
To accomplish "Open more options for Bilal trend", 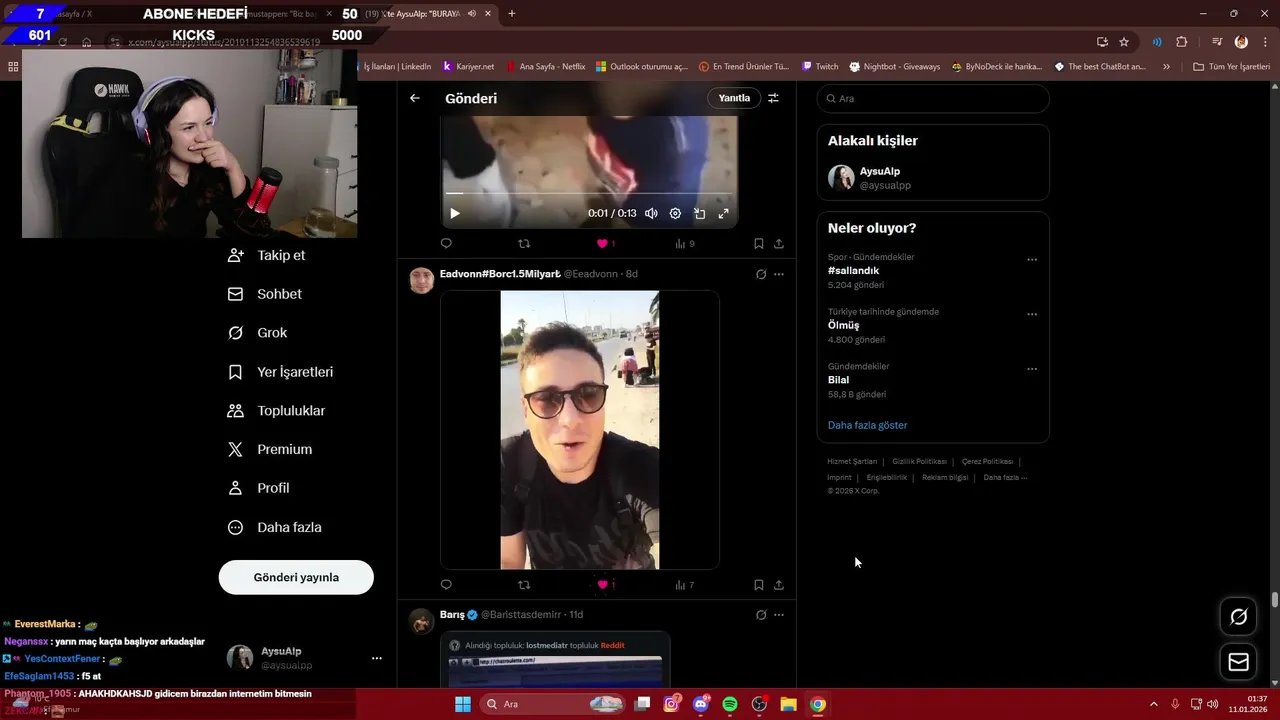I will click(1032, 369).
